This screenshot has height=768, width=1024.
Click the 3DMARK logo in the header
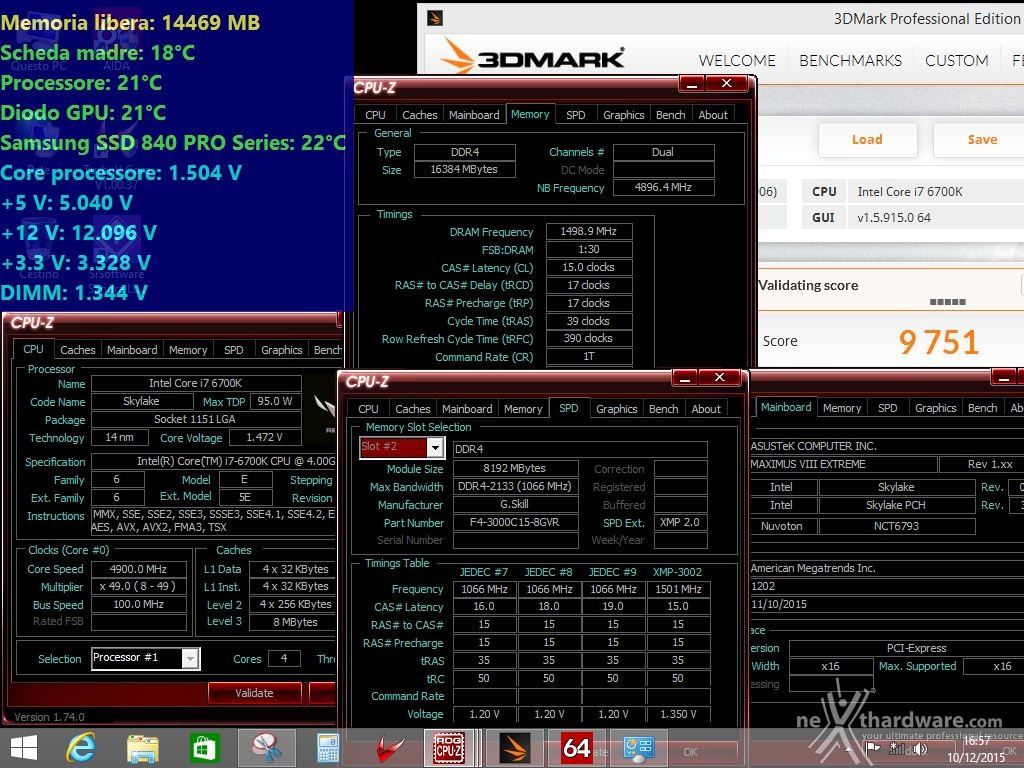531,57
